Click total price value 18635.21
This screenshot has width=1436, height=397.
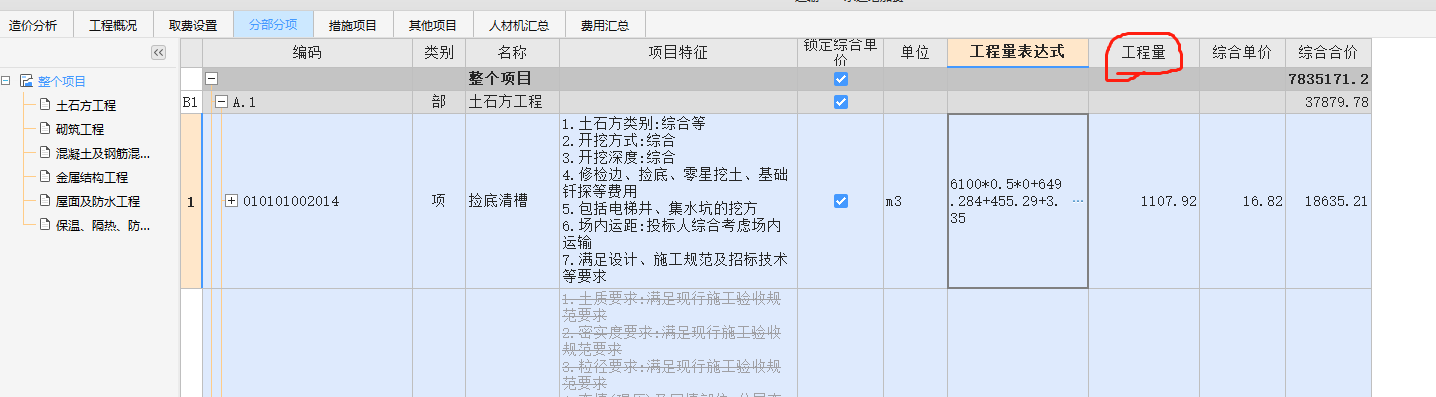point(1336,201)
